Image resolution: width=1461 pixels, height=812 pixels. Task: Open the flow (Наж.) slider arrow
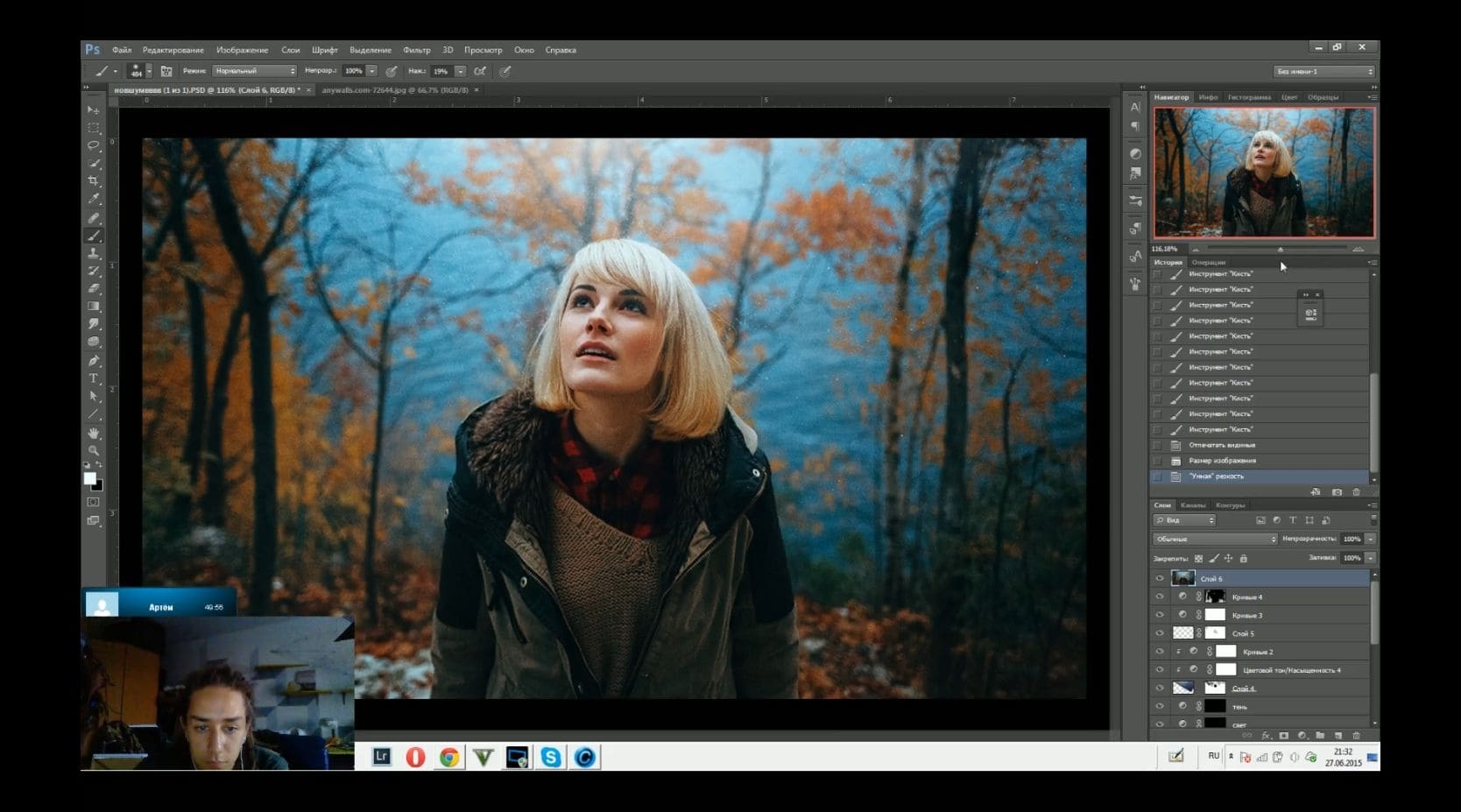[460, 71]
